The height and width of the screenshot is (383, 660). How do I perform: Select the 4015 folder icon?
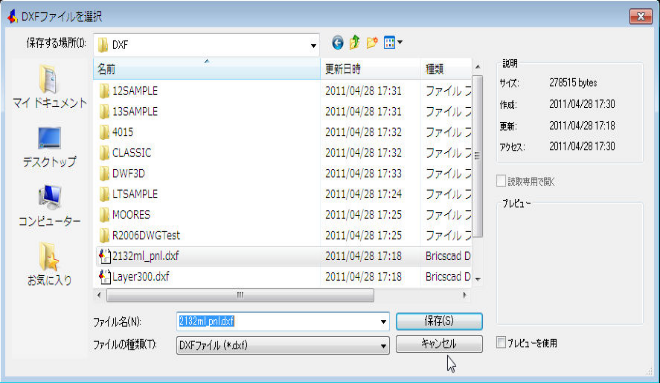point(104,132)
